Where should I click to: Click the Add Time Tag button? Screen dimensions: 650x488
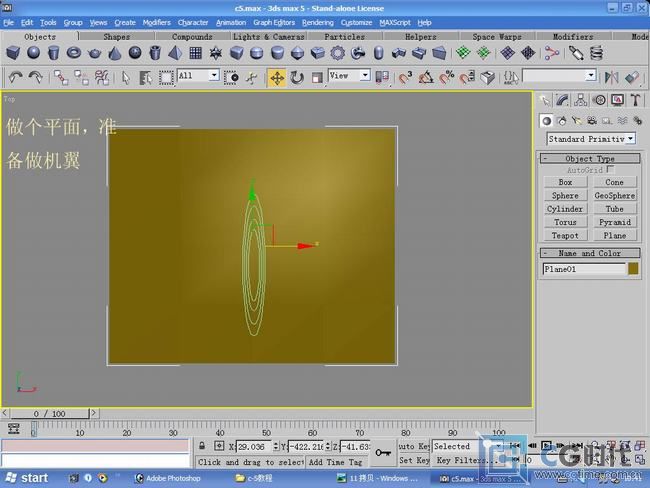[x=335, y=462]
